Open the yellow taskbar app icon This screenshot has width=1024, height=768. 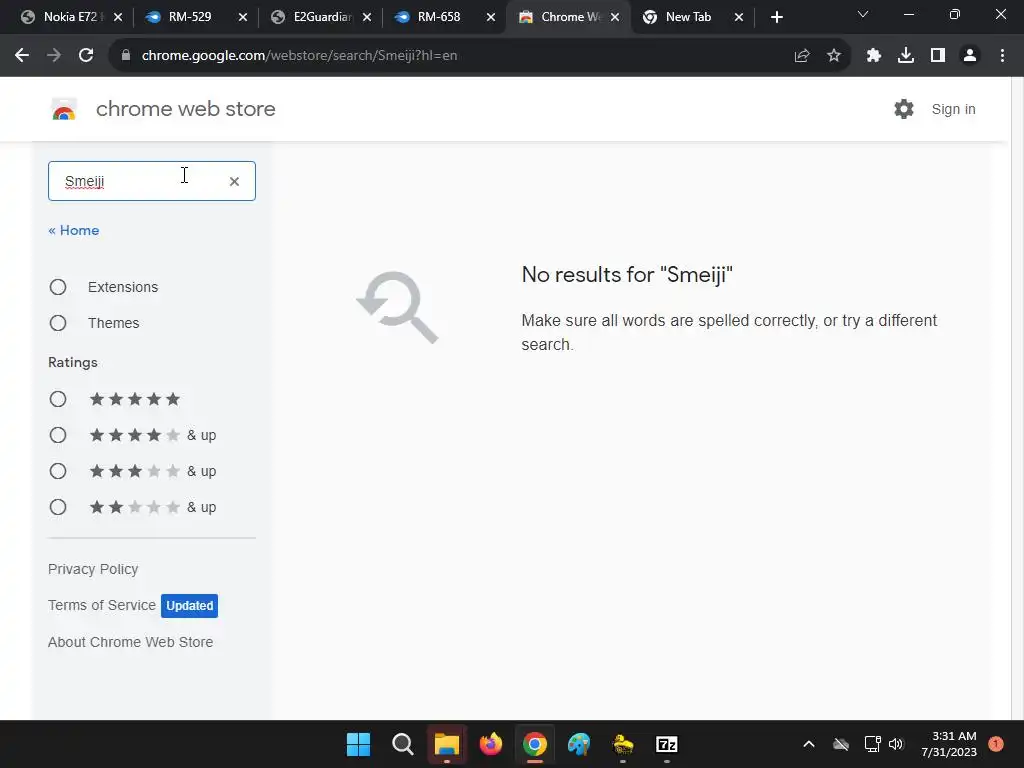[x=623, y=744]
